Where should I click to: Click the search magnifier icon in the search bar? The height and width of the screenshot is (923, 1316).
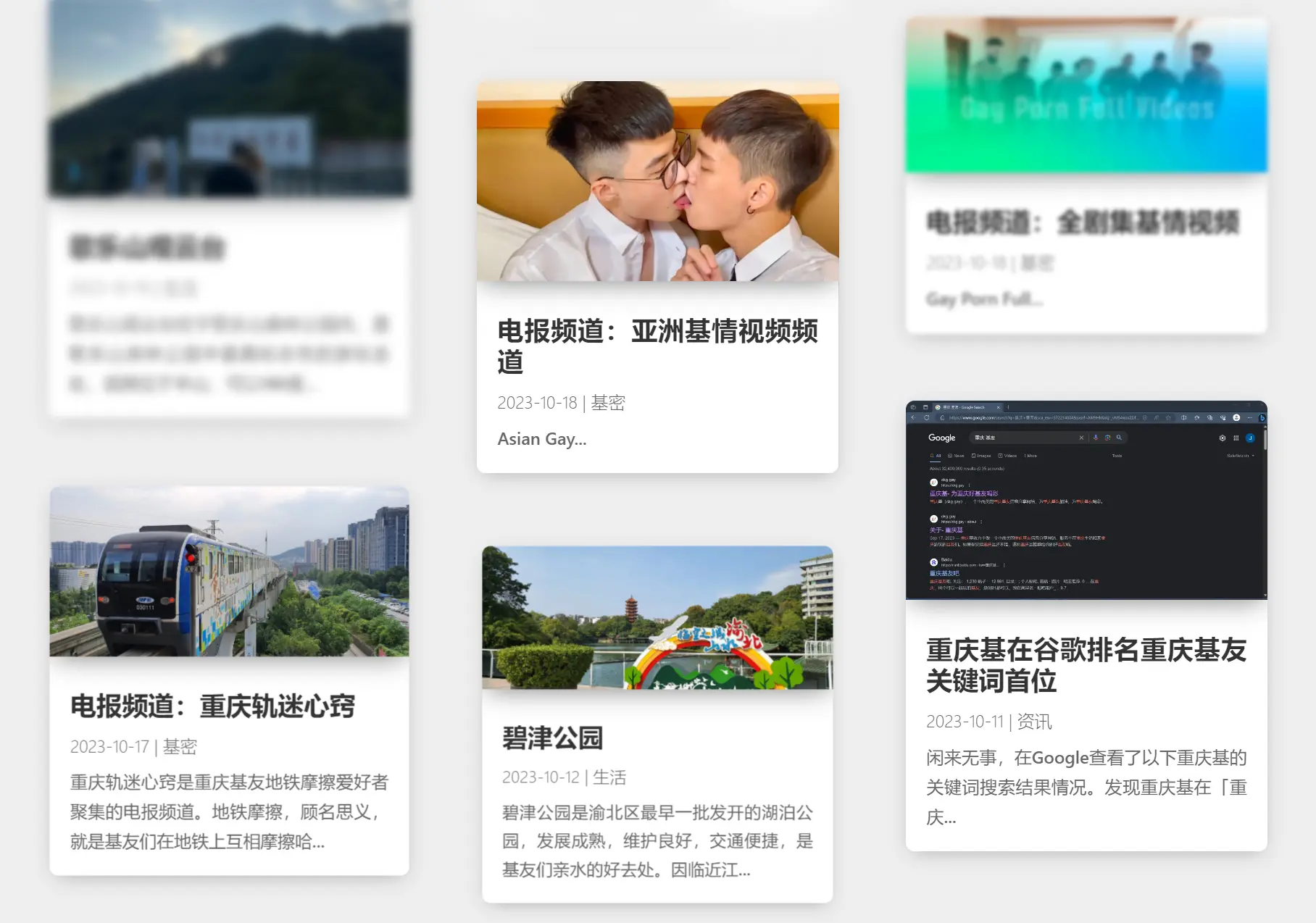(1119, 438)
